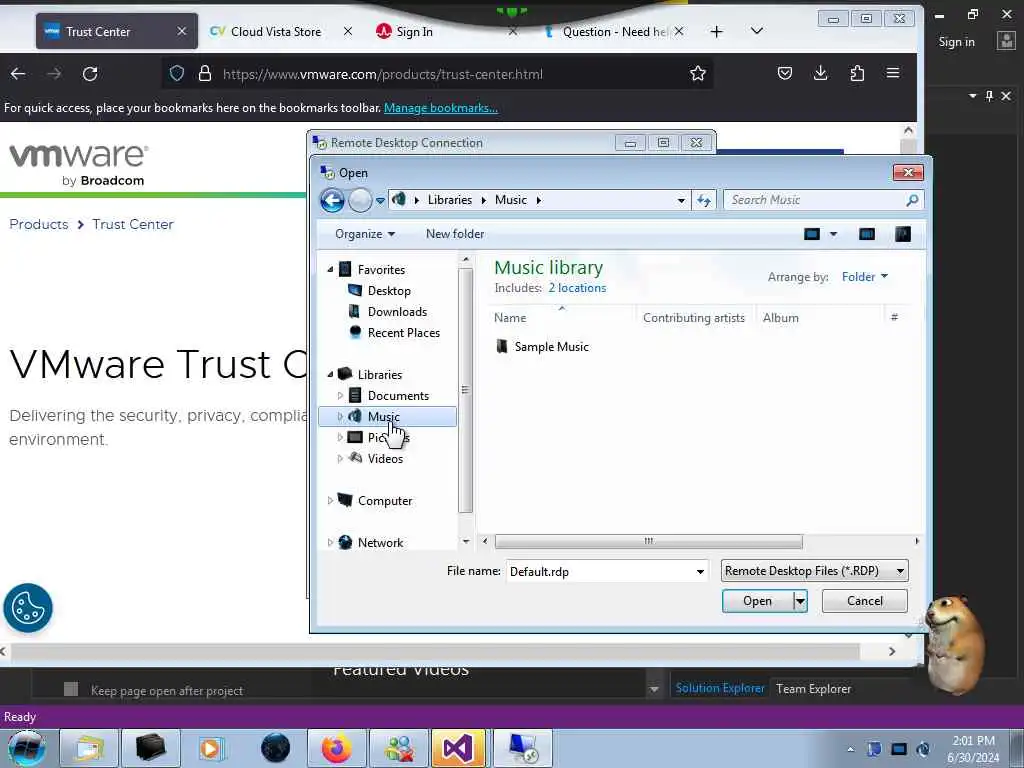Switch to Team Explorer tab
Screen dimensions: 1024x768
click(813, 689)
